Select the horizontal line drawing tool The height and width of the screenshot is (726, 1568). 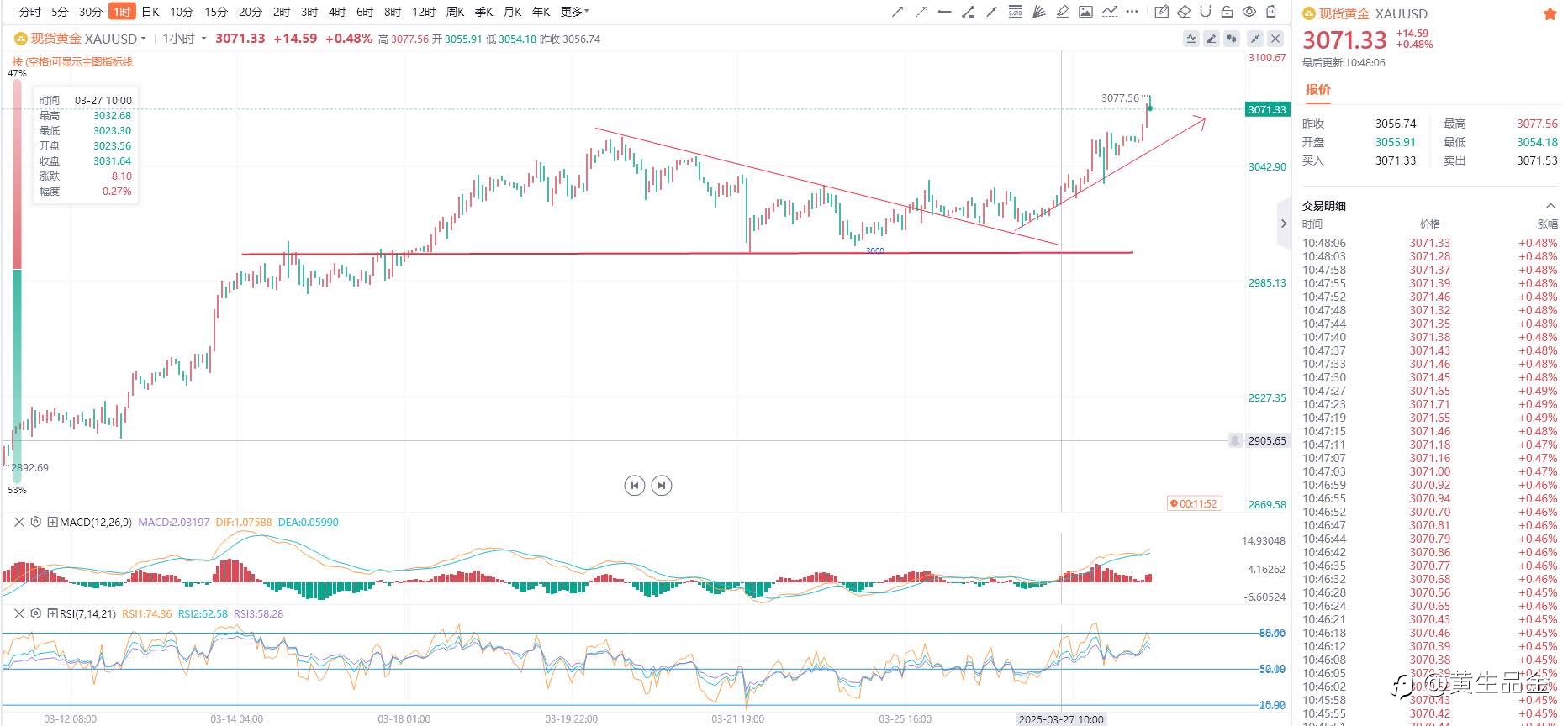945,12
